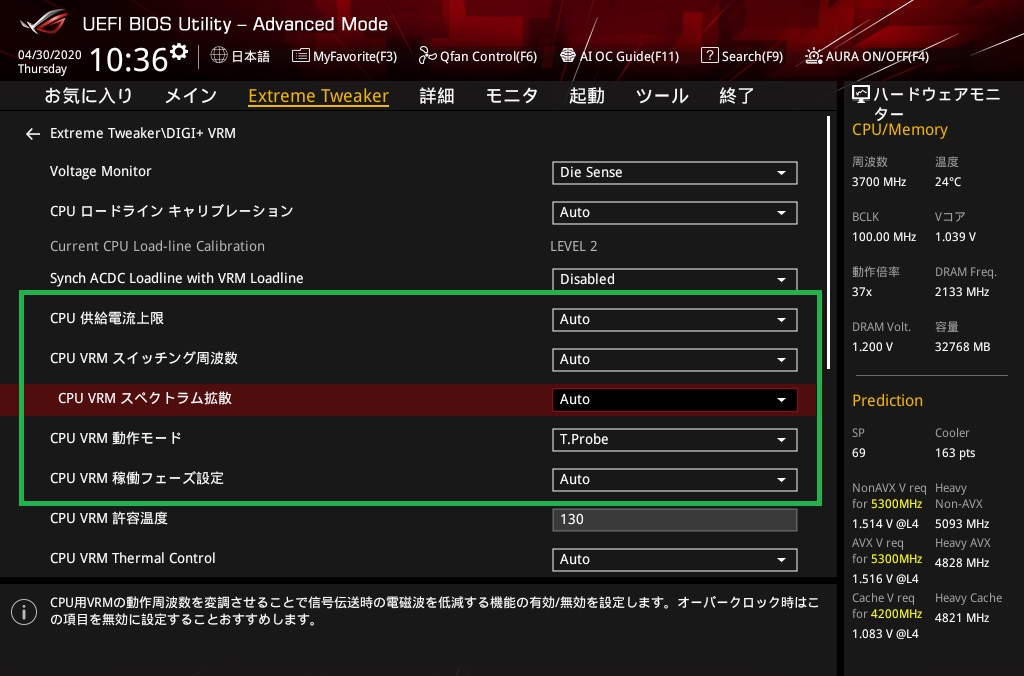The width and height of the screenshot is (1024, 676).
Task: Switch to the お気に入り tab
Action: coord(88,95)
